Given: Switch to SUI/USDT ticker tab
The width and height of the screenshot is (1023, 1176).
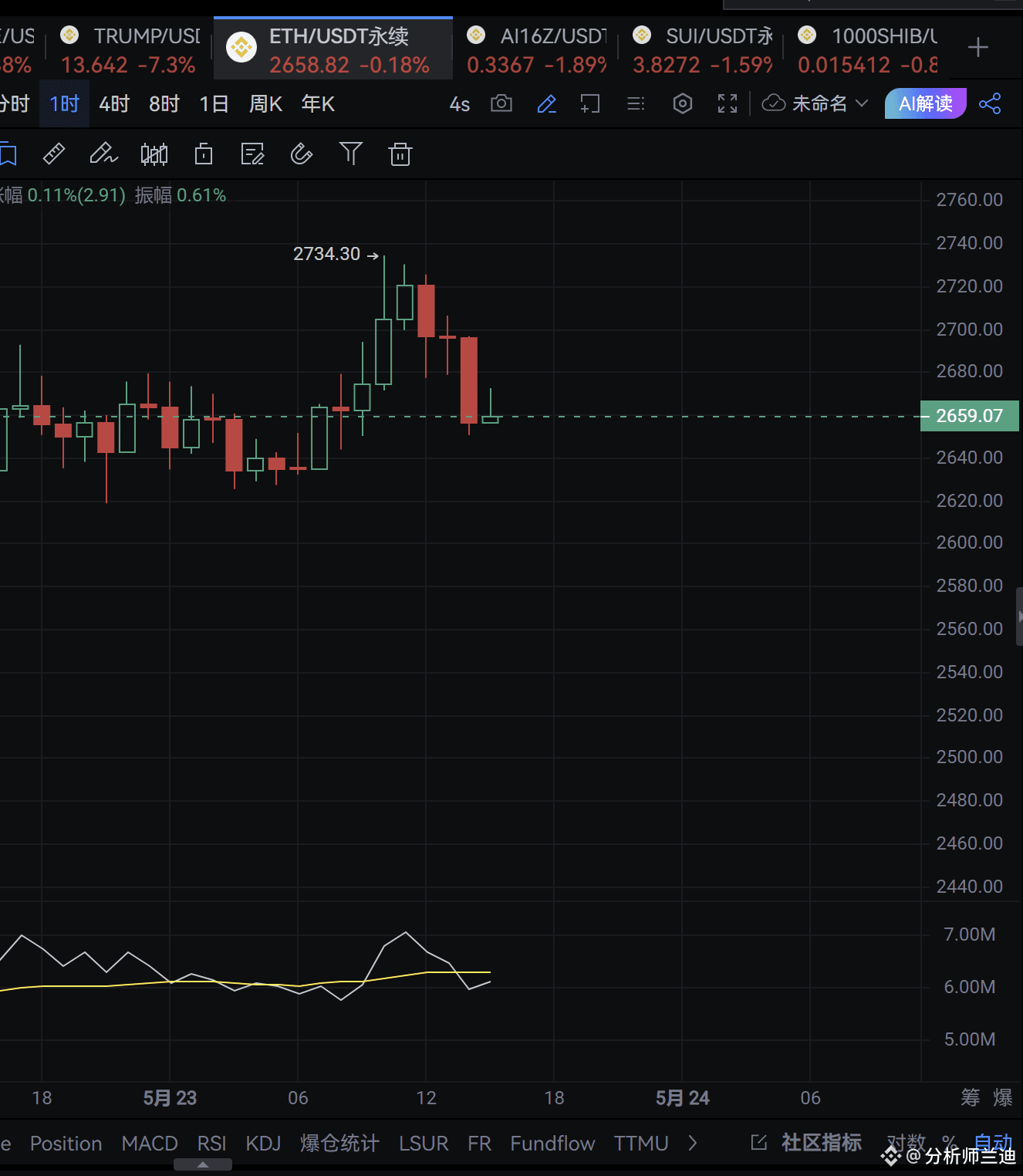Looking at the screenshot, I should (x=702, y=50).
